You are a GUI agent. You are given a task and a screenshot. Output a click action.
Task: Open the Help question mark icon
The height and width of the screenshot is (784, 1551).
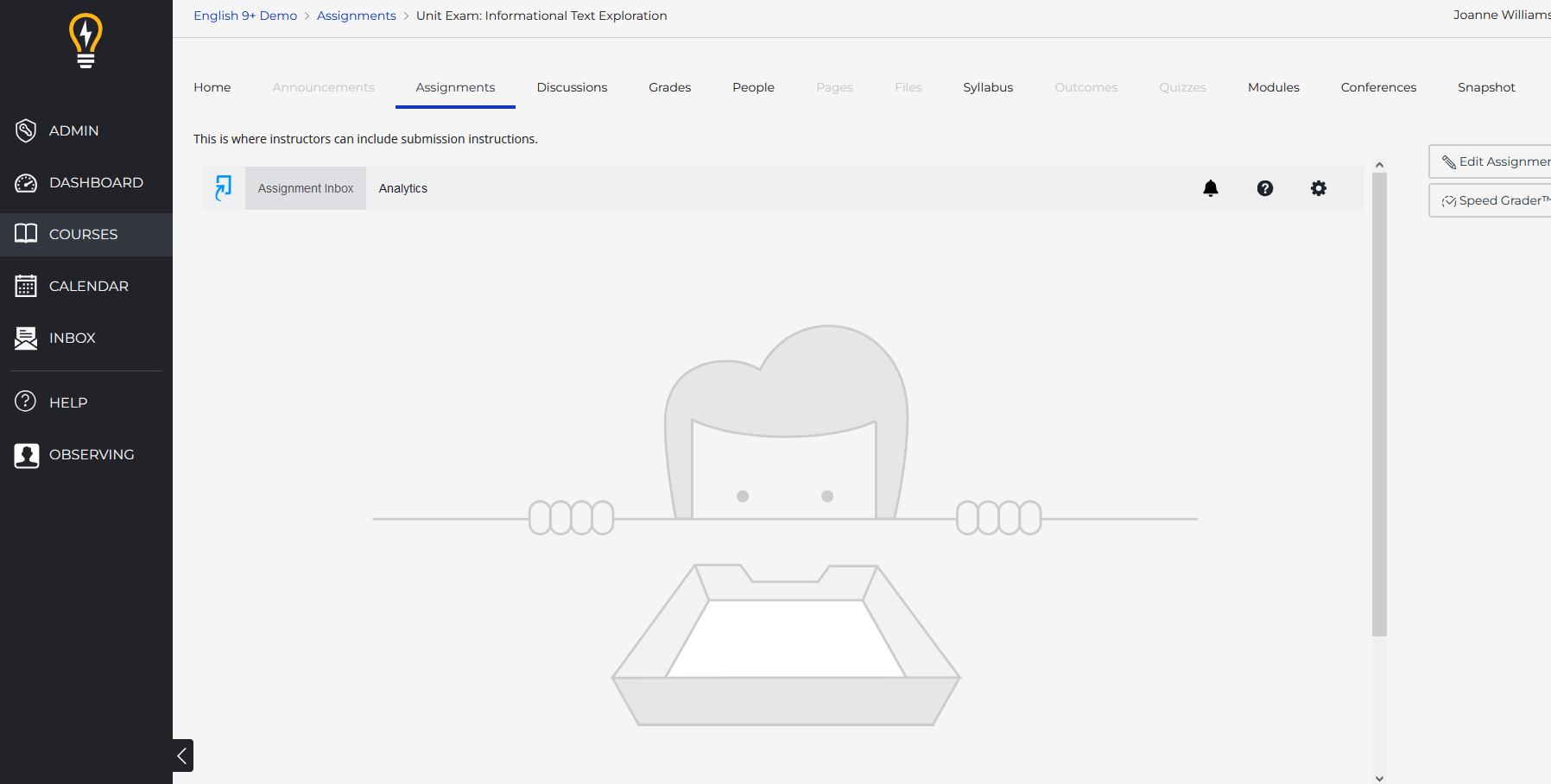[x=26, y=401]
